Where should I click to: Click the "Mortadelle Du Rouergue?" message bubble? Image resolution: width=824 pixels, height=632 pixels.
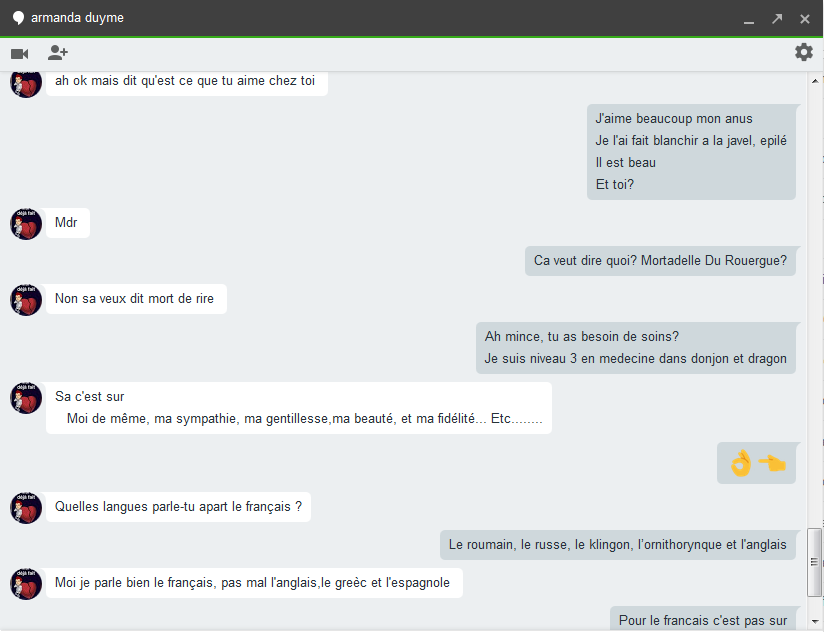[x=660, y=261]
